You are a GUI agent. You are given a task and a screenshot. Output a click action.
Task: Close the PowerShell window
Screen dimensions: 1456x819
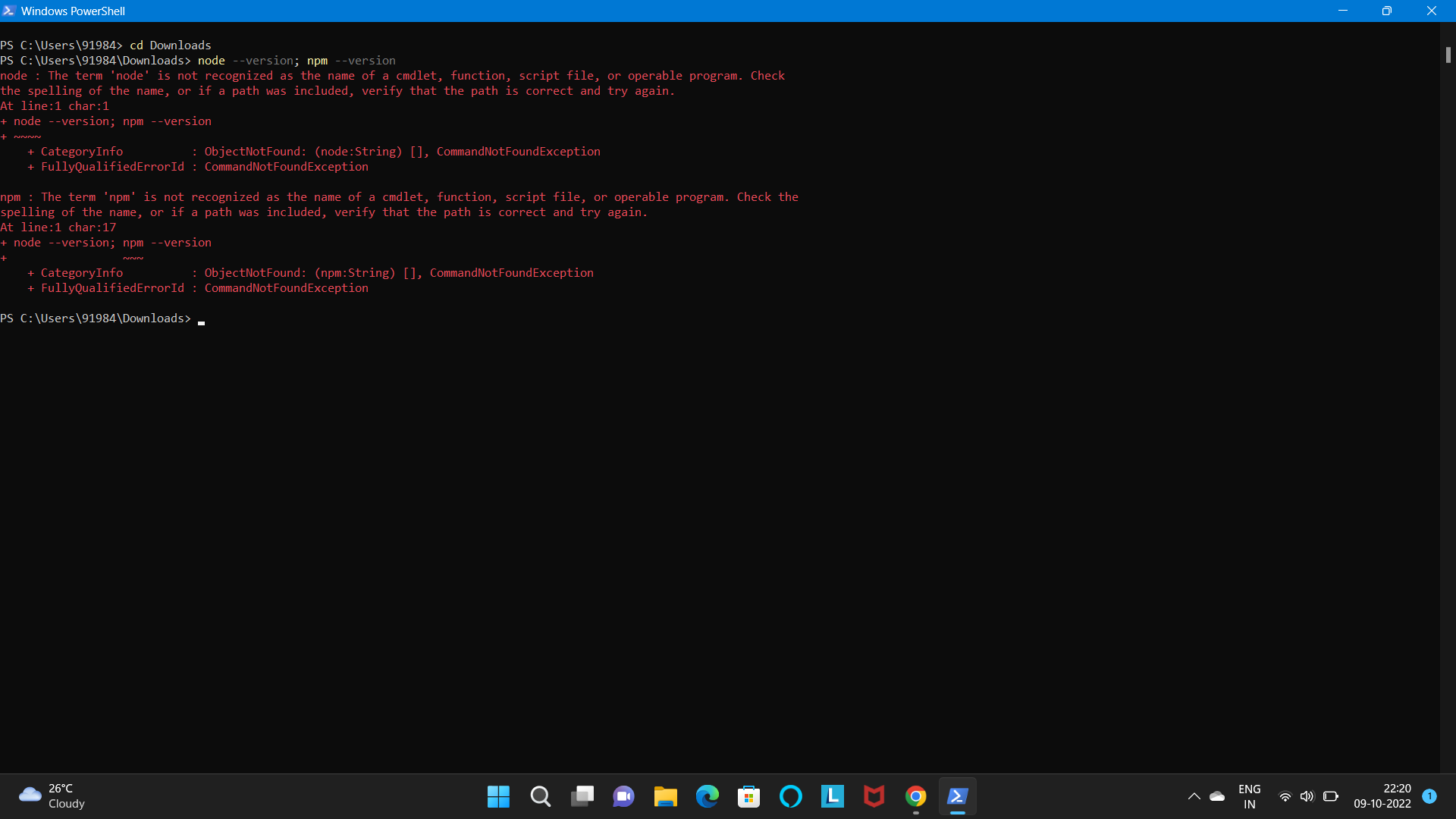click(x=1431, y=11)
